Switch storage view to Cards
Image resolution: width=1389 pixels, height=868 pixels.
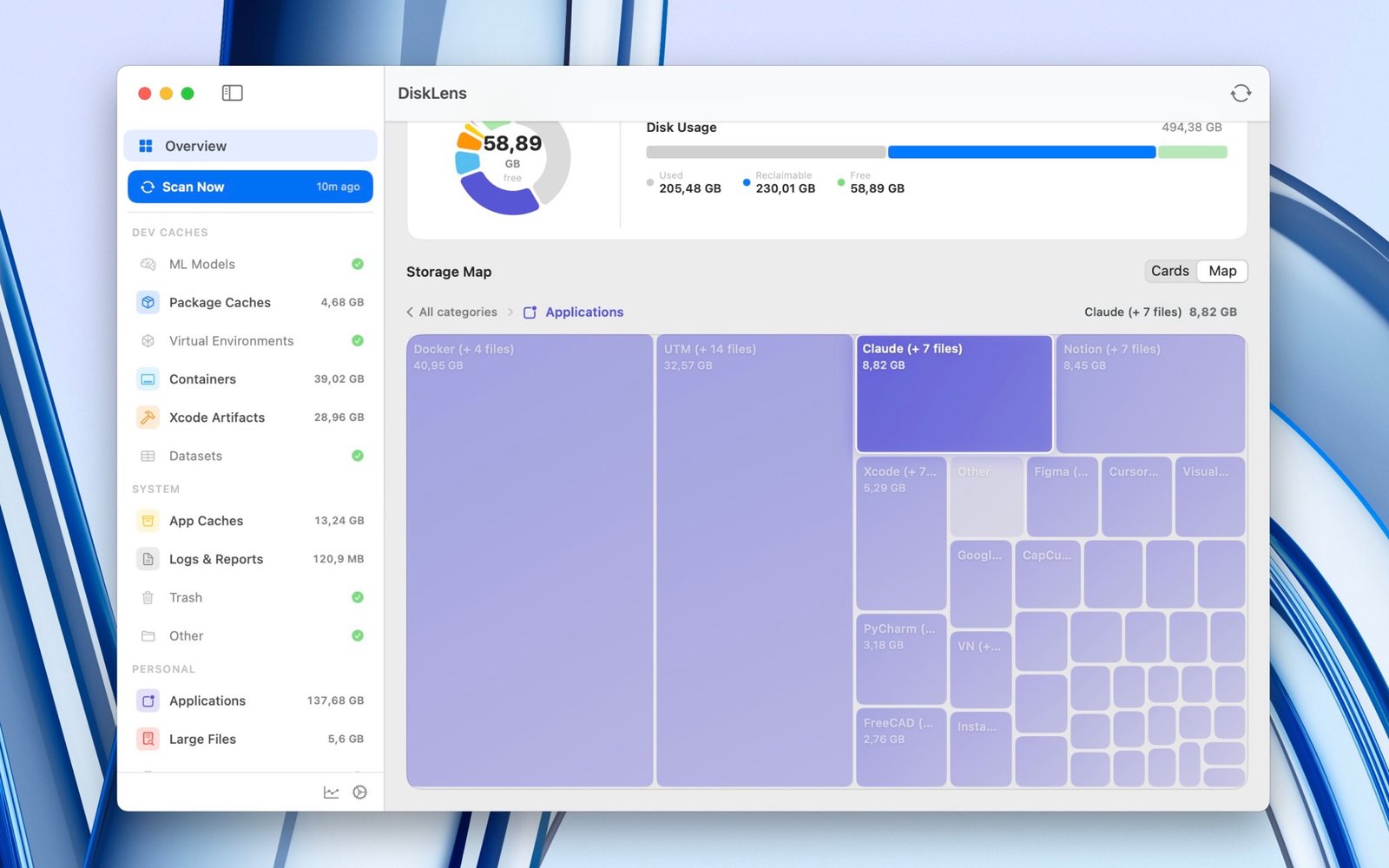(1170, 271)
